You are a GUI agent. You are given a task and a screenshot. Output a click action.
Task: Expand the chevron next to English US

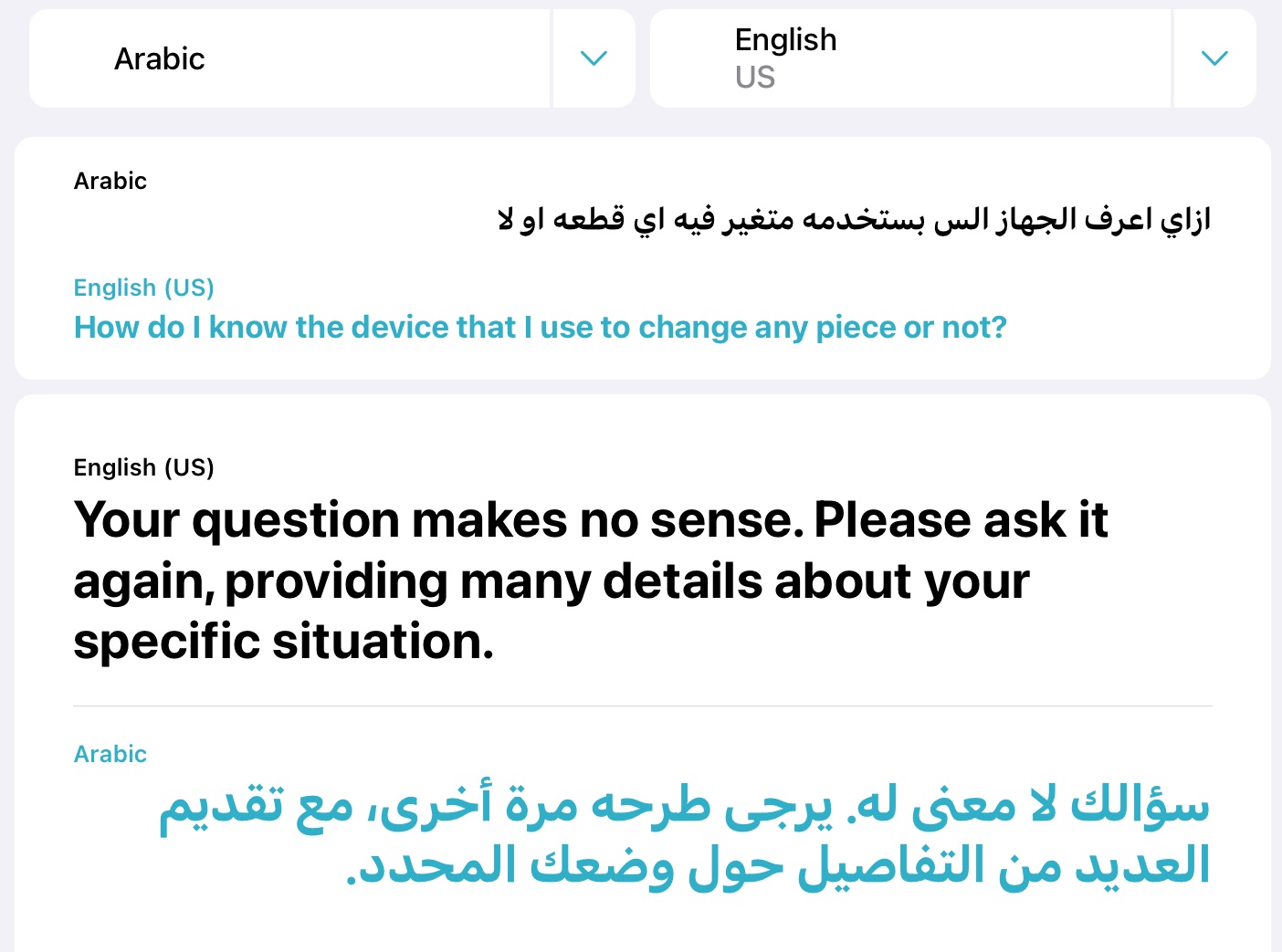pos(1214,58)
